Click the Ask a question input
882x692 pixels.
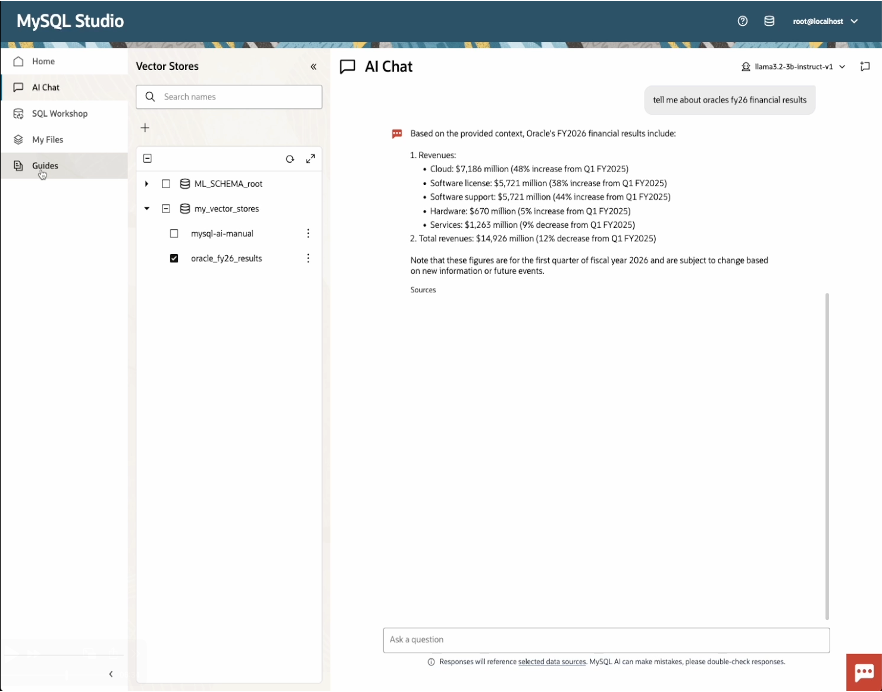coord(606,640)
